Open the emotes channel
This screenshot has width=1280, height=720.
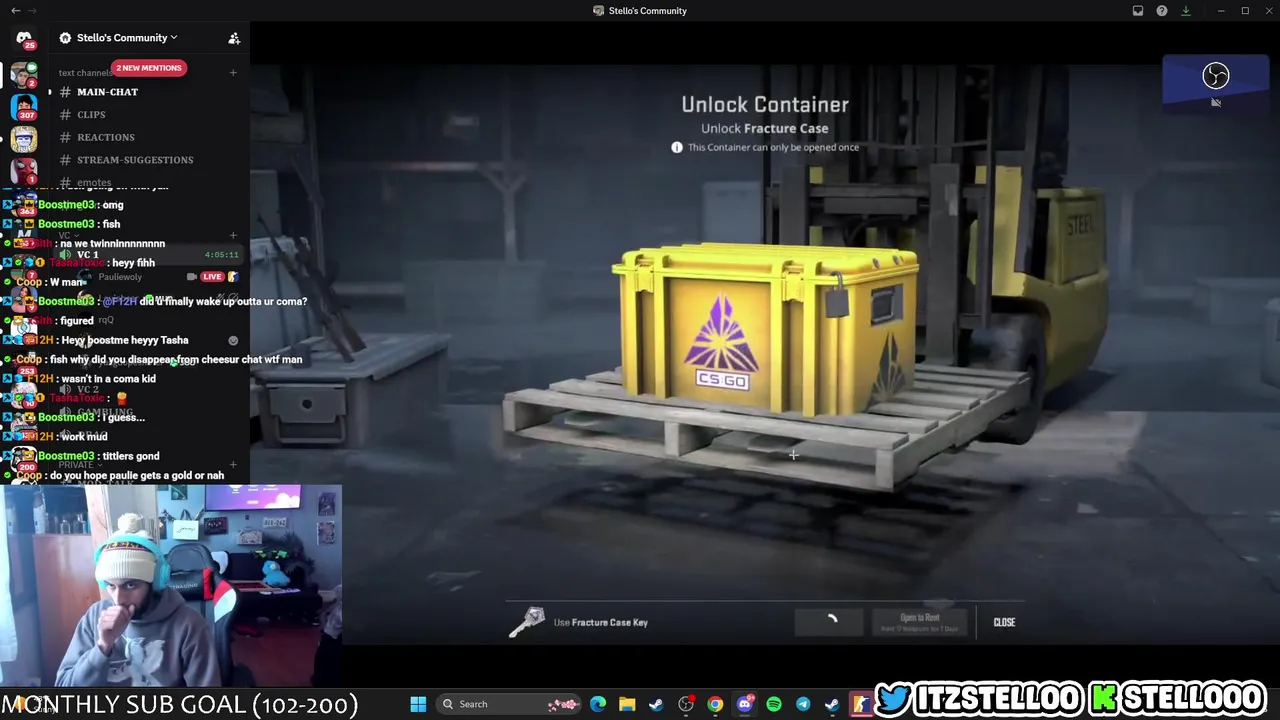(x=94, y=182)
